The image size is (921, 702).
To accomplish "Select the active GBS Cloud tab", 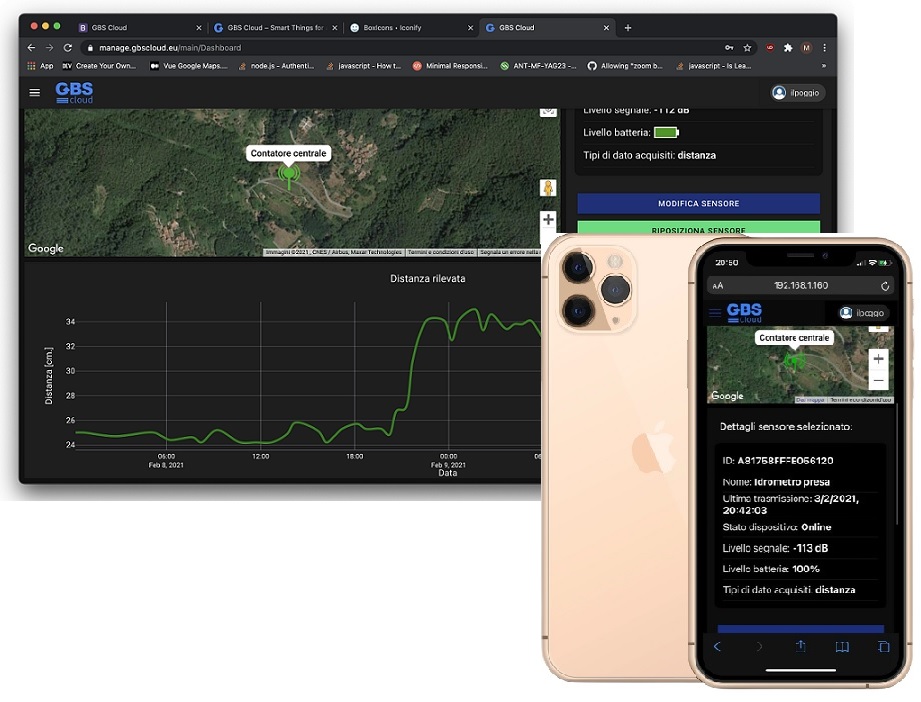I will [546, 28].
